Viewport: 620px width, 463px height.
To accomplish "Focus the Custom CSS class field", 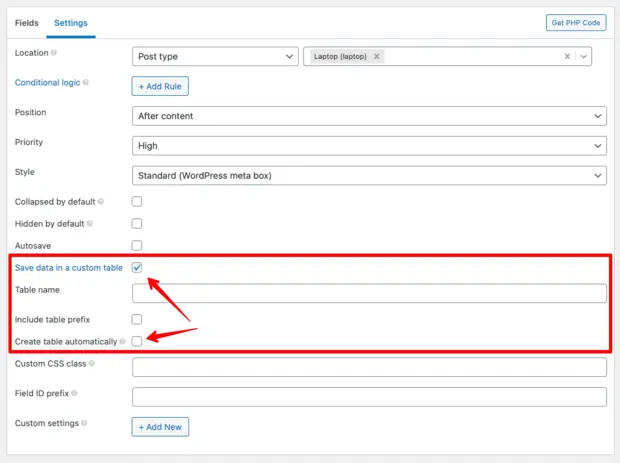I will (369, 367).
